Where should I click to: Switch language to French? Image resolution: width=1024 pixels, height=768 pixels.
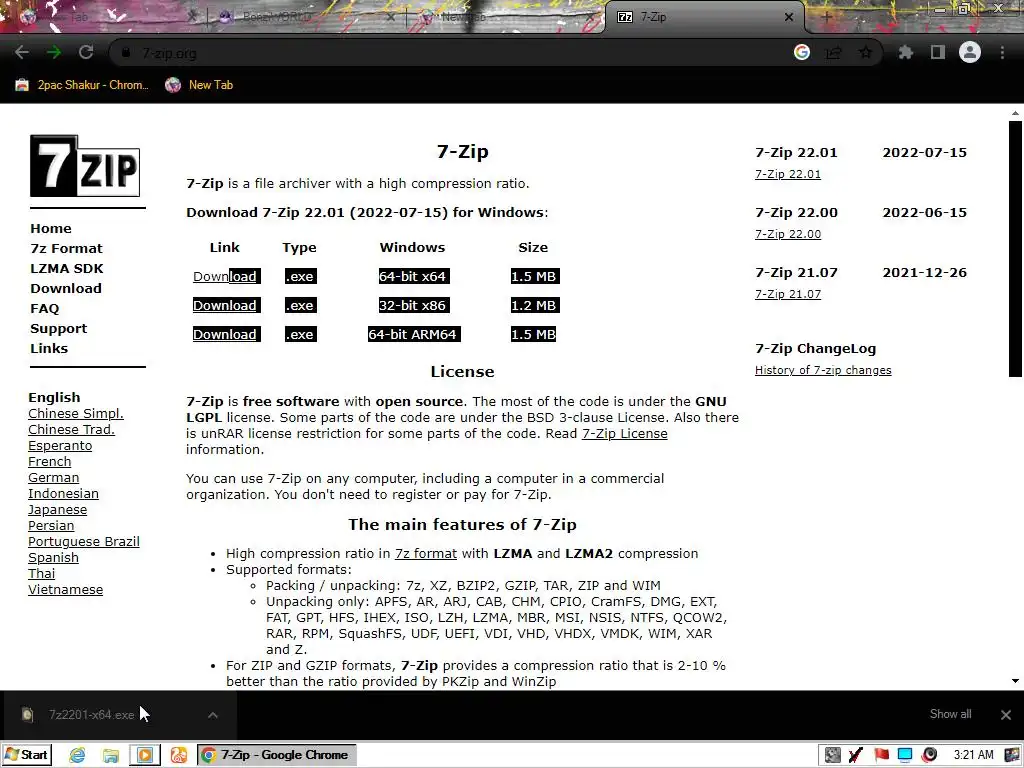[x=50, y=462]
